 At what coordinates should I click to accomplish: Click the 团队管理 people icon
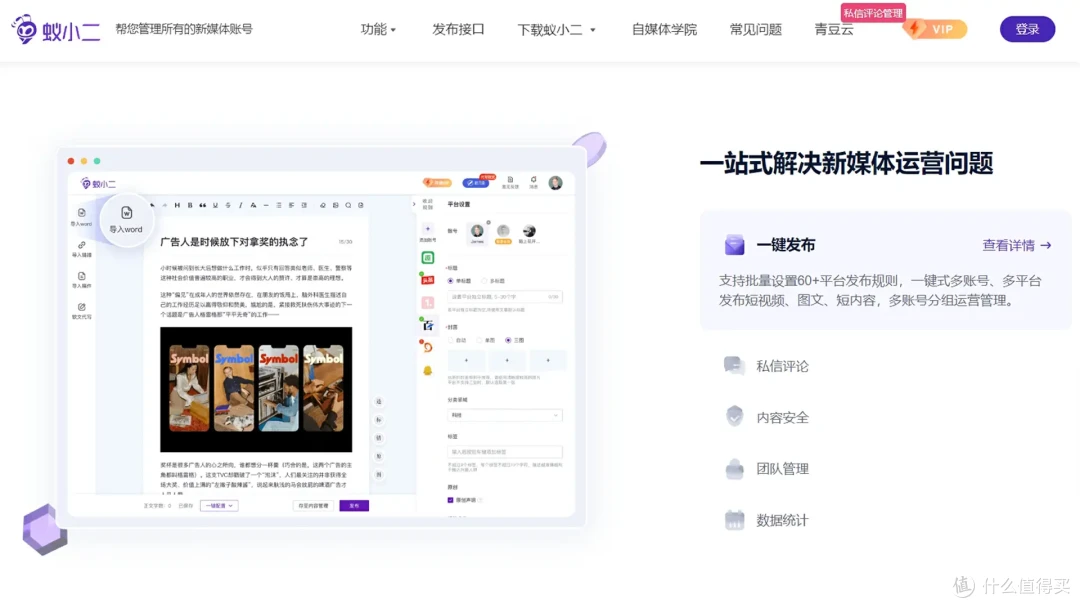pyautogui.click(x=734, y=469)
